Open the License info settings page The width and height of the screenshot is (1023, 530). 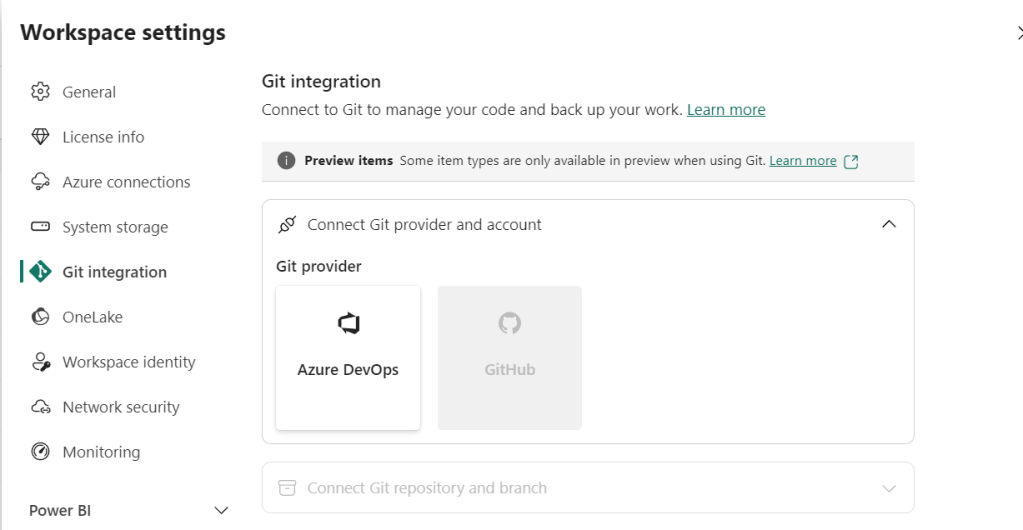[103, 137]
